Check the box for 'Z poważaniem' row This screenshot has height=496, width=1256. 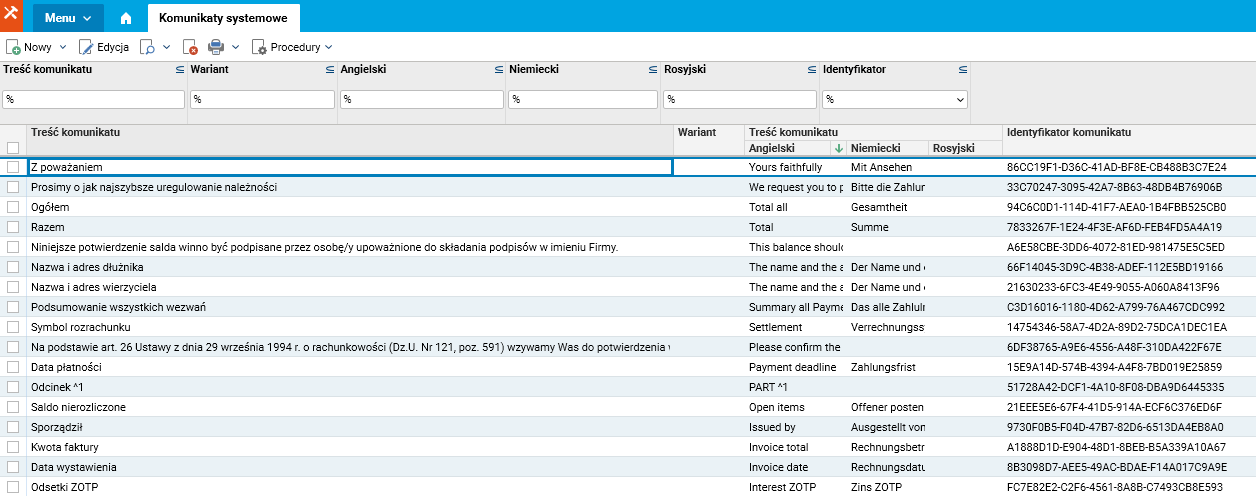pos(13,167)
